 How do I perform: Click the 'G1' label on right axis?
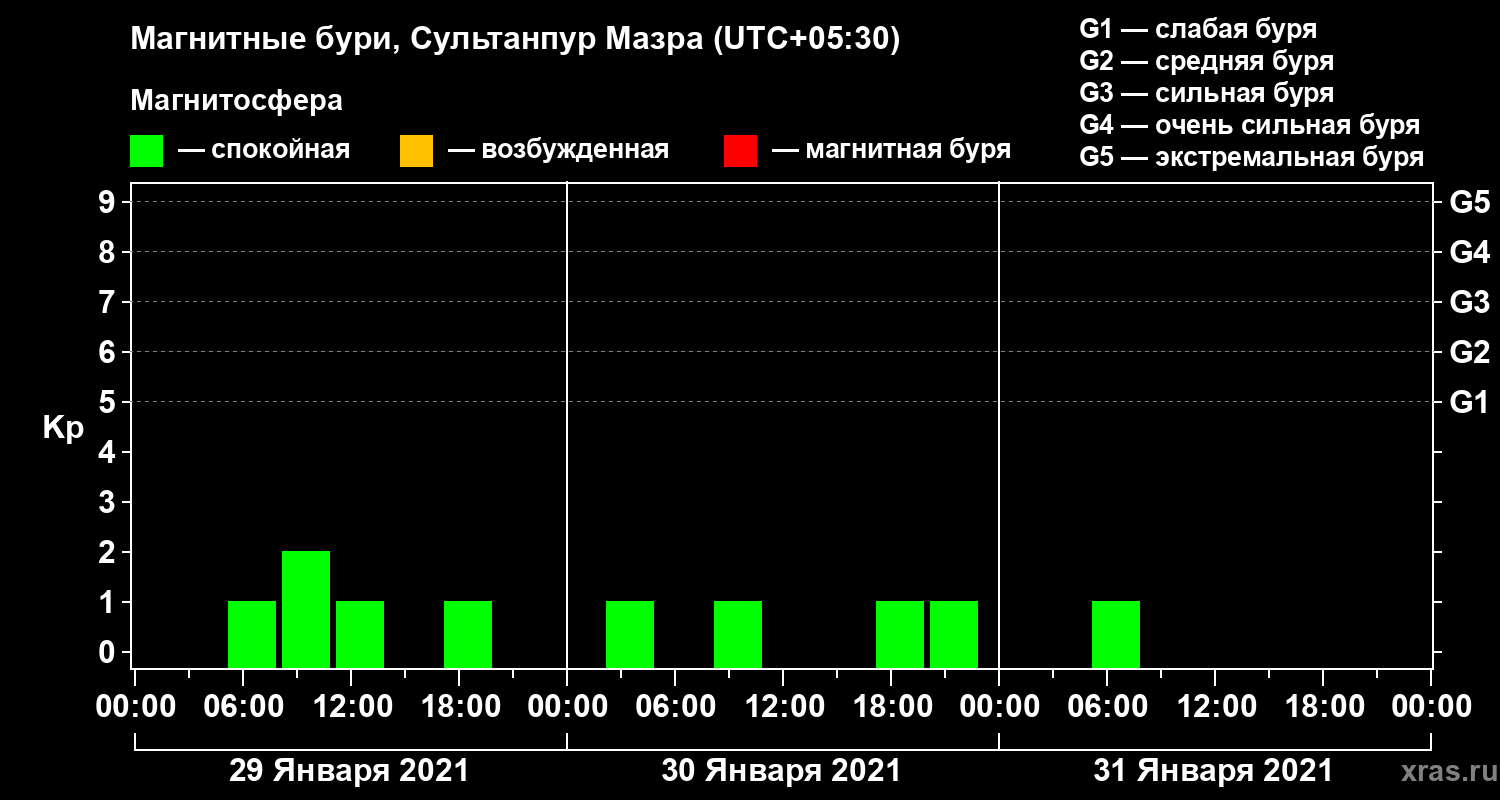point(1469,402)
